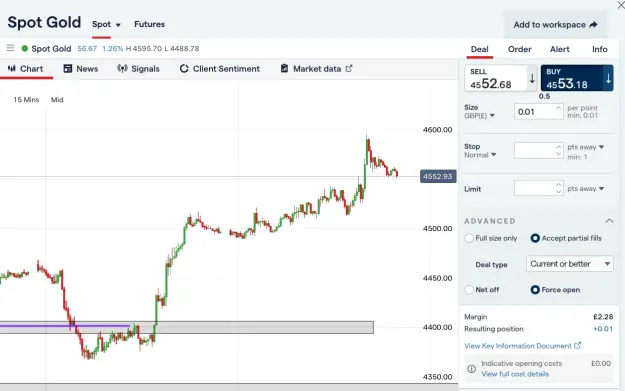Click external link icon after Key Information Document
This screenshot has width=625, height=391.
[577, 346]
